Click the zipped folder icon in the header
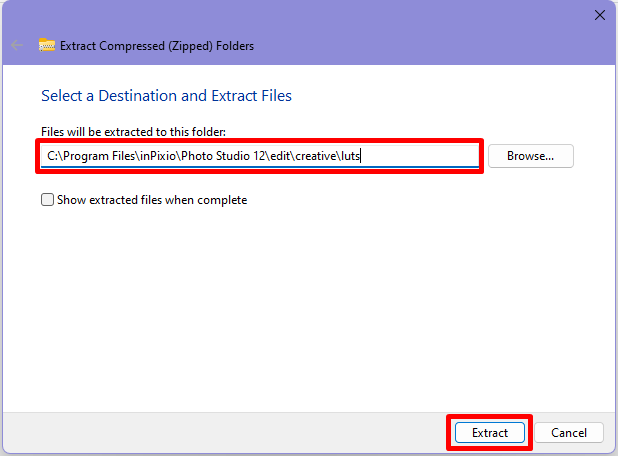The height and width of the screenshot is (456, 618). 47,45
